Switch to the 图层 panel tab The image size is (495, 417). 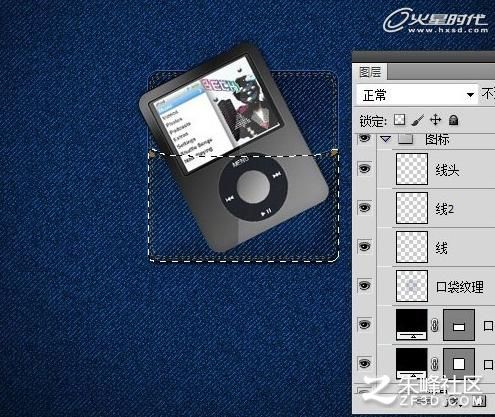pyautogui.click(x=370, y=72)
